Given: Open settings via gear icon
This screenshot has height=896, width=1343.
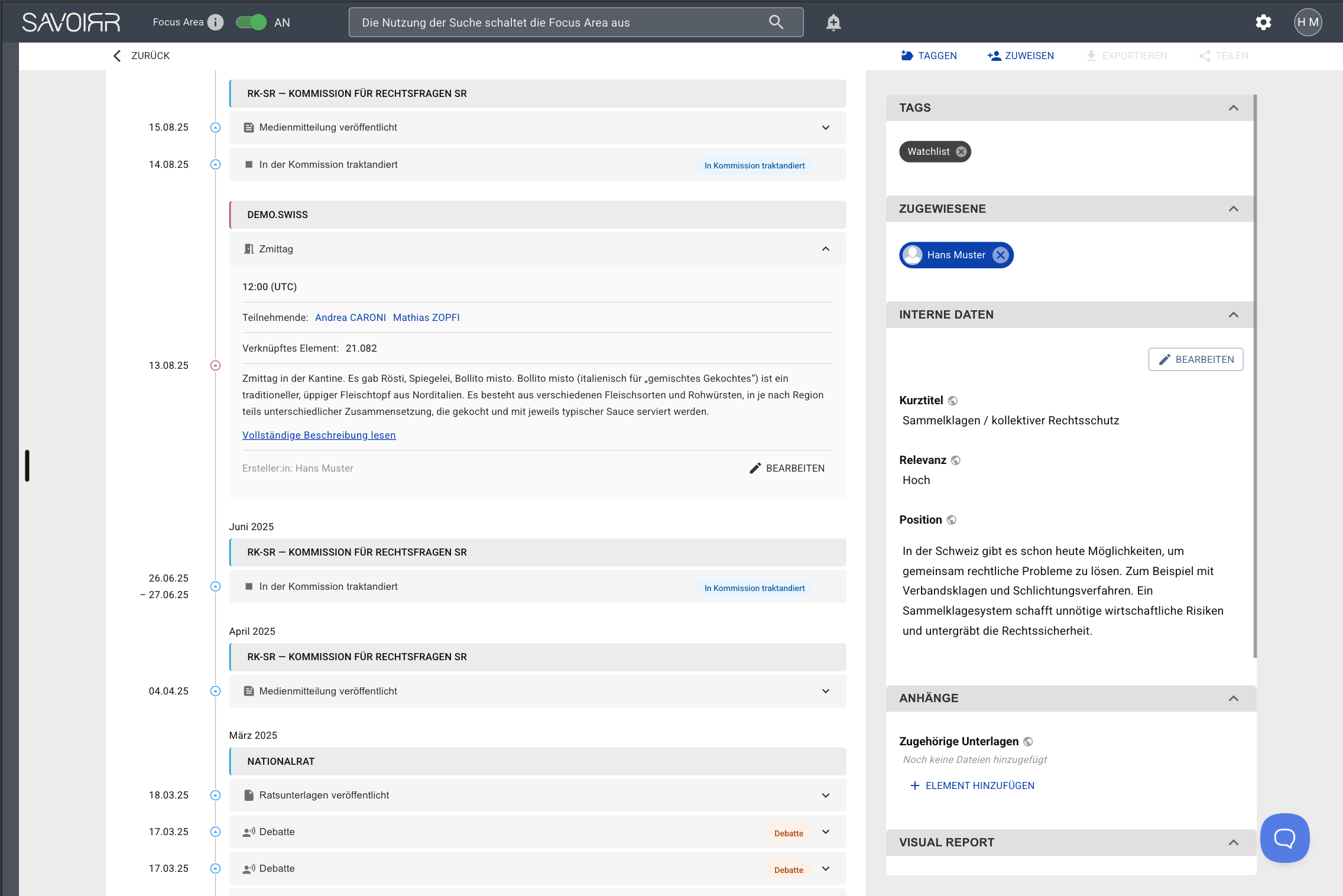Looking at the screenshot, I should click(x=1263, y=22).
